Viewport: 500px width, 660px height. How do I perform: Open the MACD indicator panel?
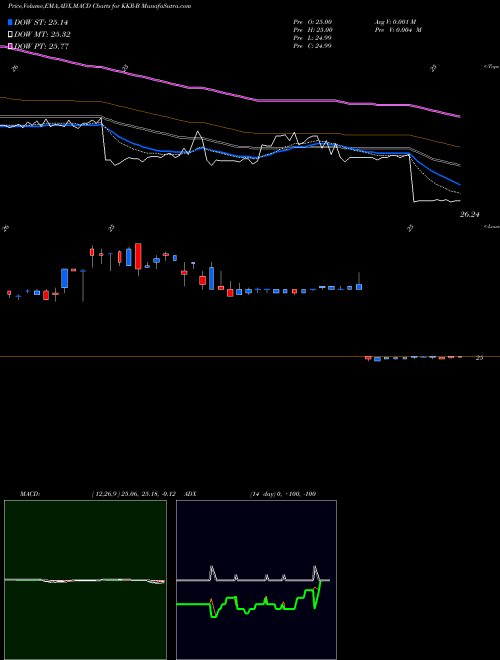85,580
